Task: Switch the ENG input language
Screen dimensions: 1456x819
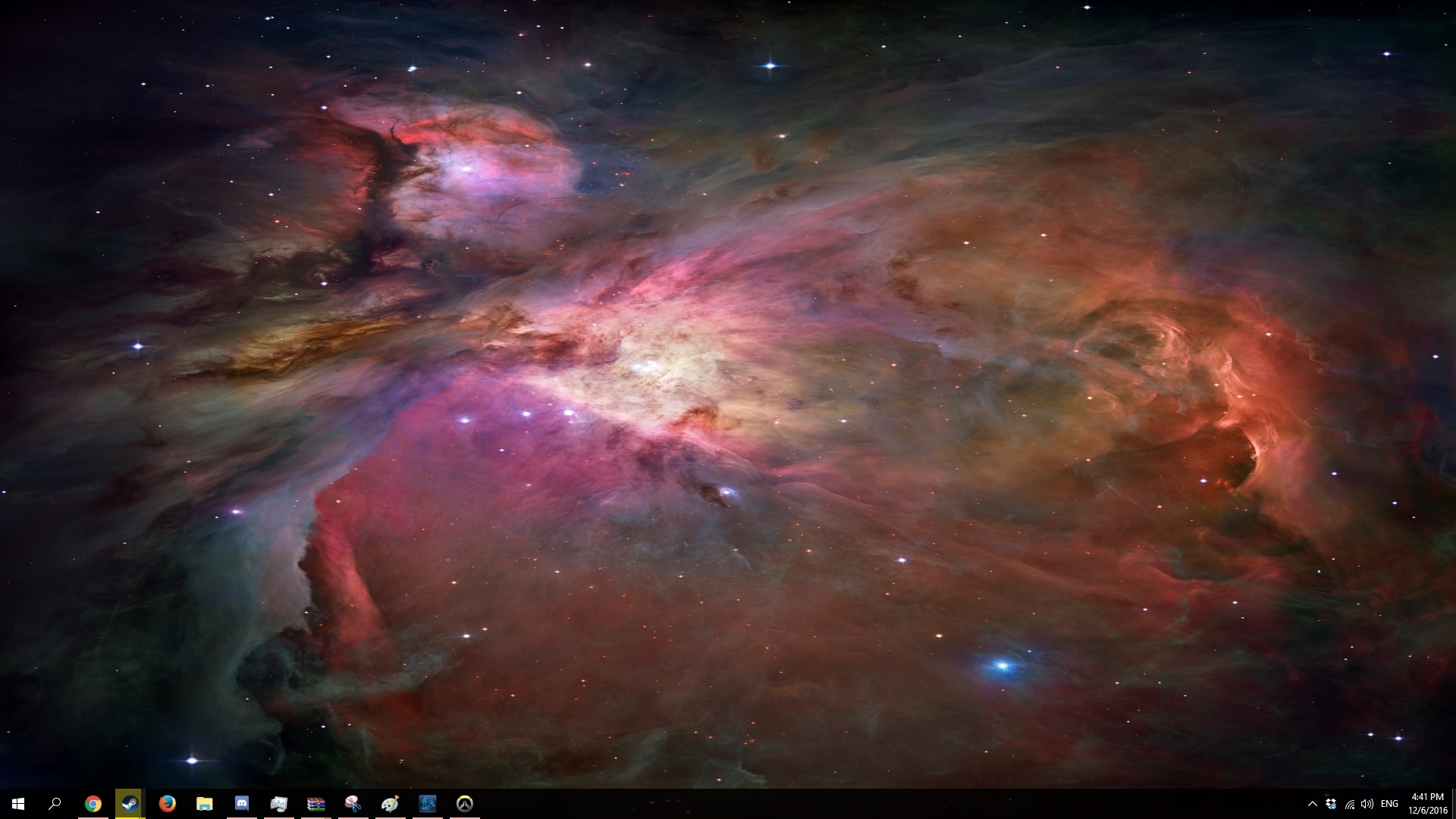Action: coord(1389,804)
